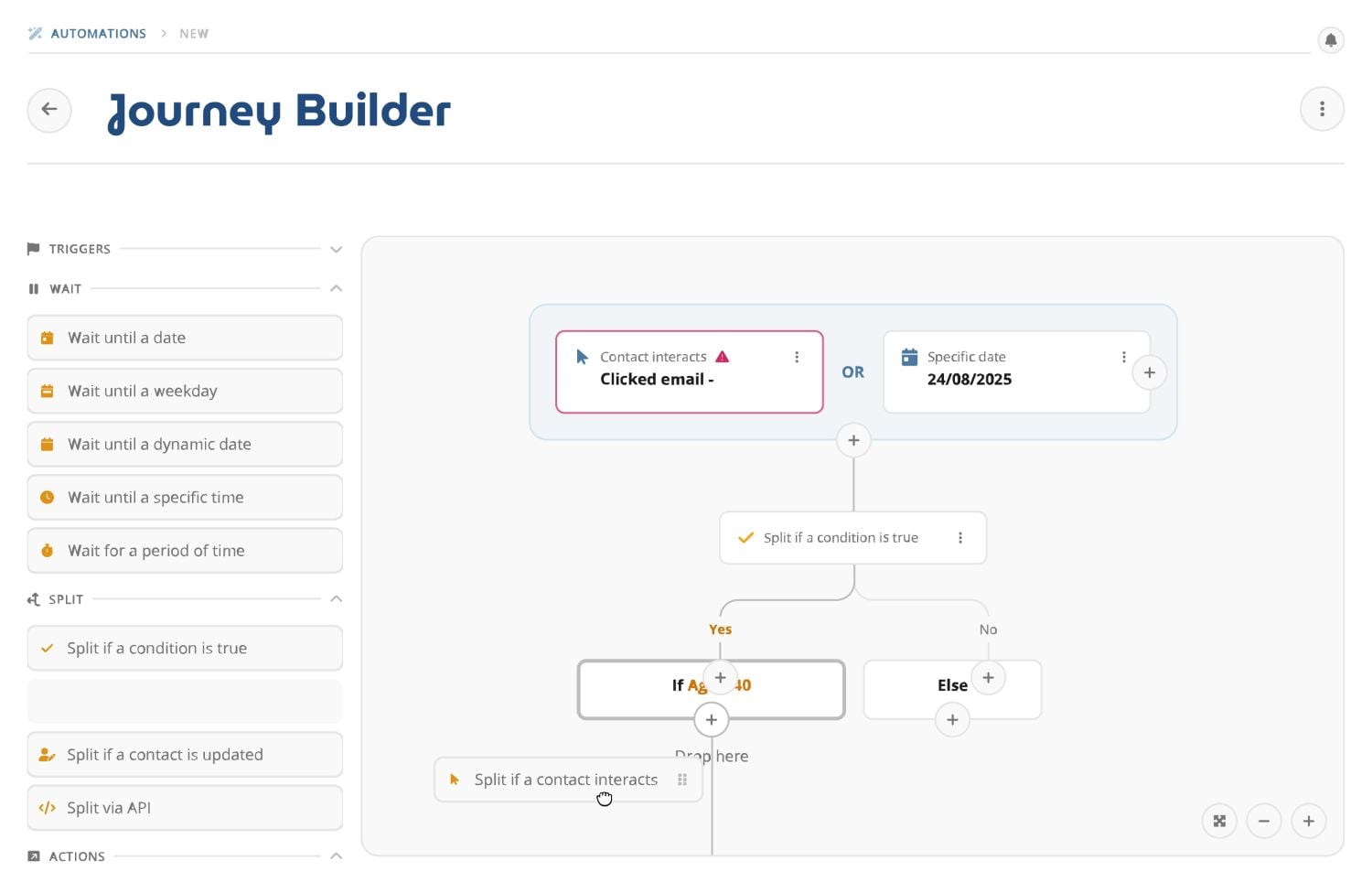This screenshot has height=893, width=1372.
Task: Zoom out the canvas with the minus button
Action: pos(1264,822)
